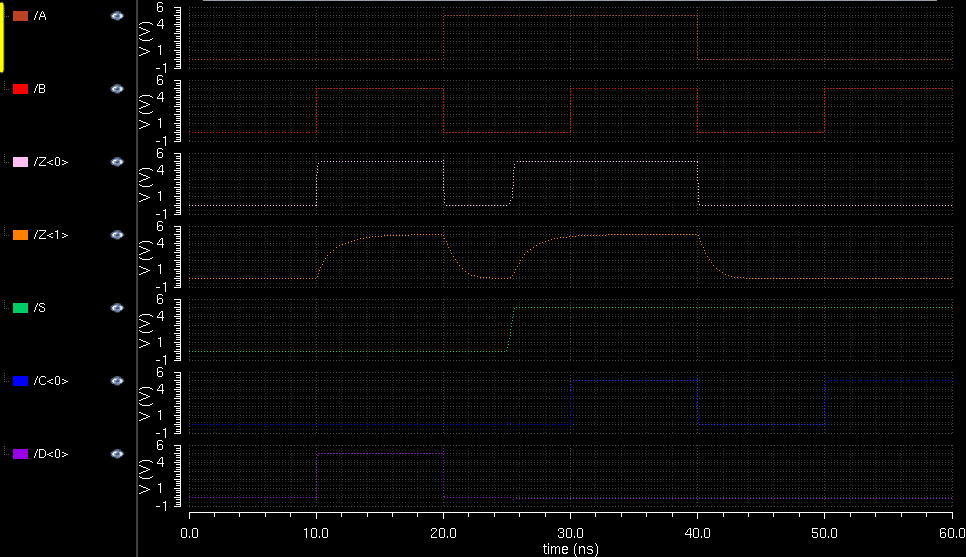Image resolution: width=966 pixels, height=557 pixels.
Task: Select the /C<0> signal name
Action: point(50,381)
